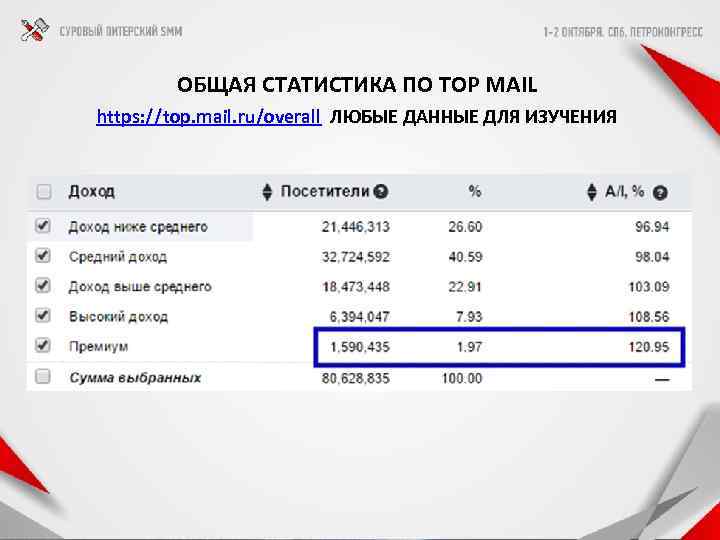Sort by A/I, % using the sort arrows
The height and width of the screenshot is (540, 720).
(x=592, y=192)
